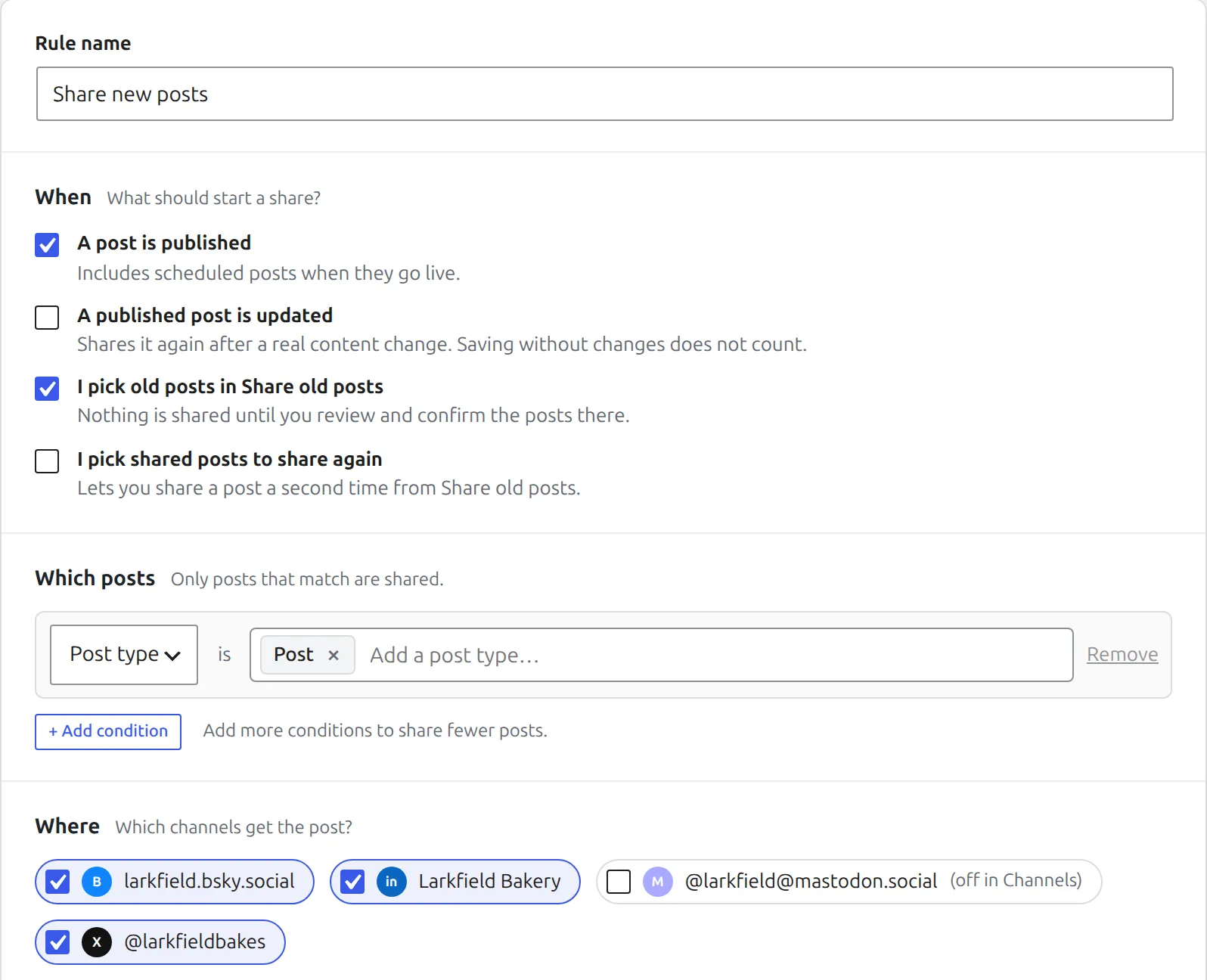Uncheck the larkfield.bsky.social channel checkbox

coord(57,882)
